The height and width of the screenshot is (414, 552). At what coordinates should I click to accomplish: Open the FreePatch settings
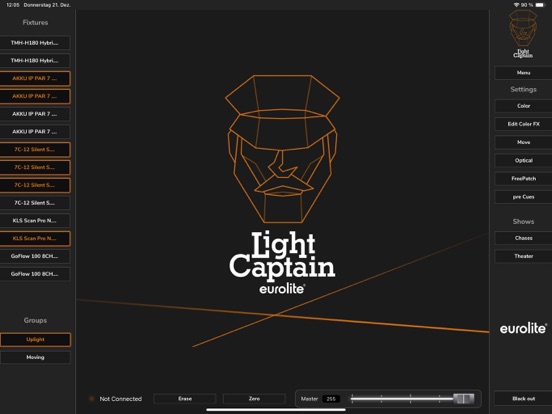[x=523, y=179]
